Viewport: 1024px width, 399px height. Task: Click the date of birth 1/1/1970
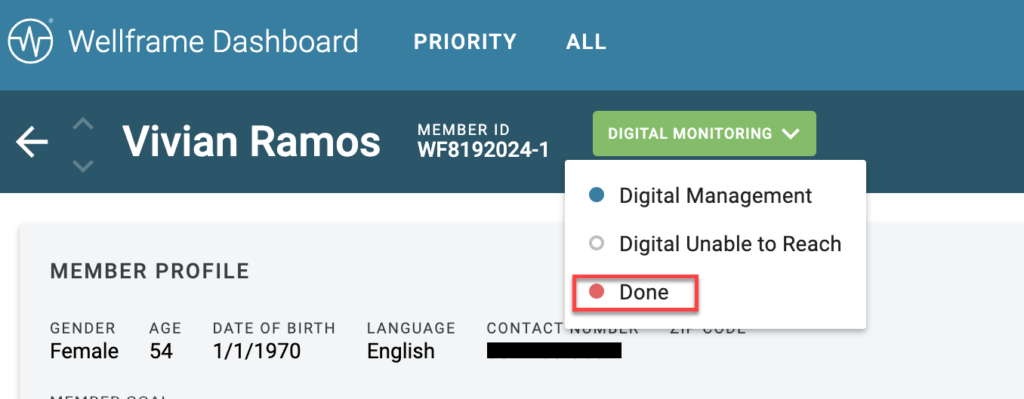pos(257,351)
